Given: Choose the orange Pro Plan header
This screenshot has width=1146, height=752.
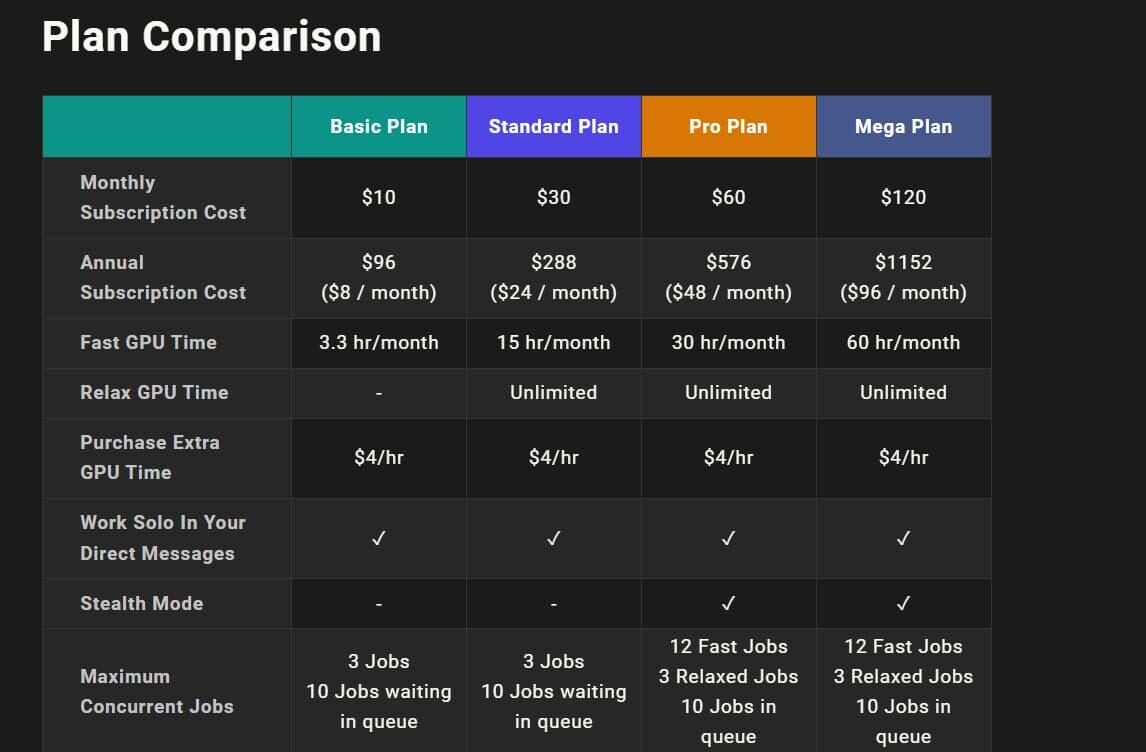Looking at the screenshot, I should (x=728, y=127).
